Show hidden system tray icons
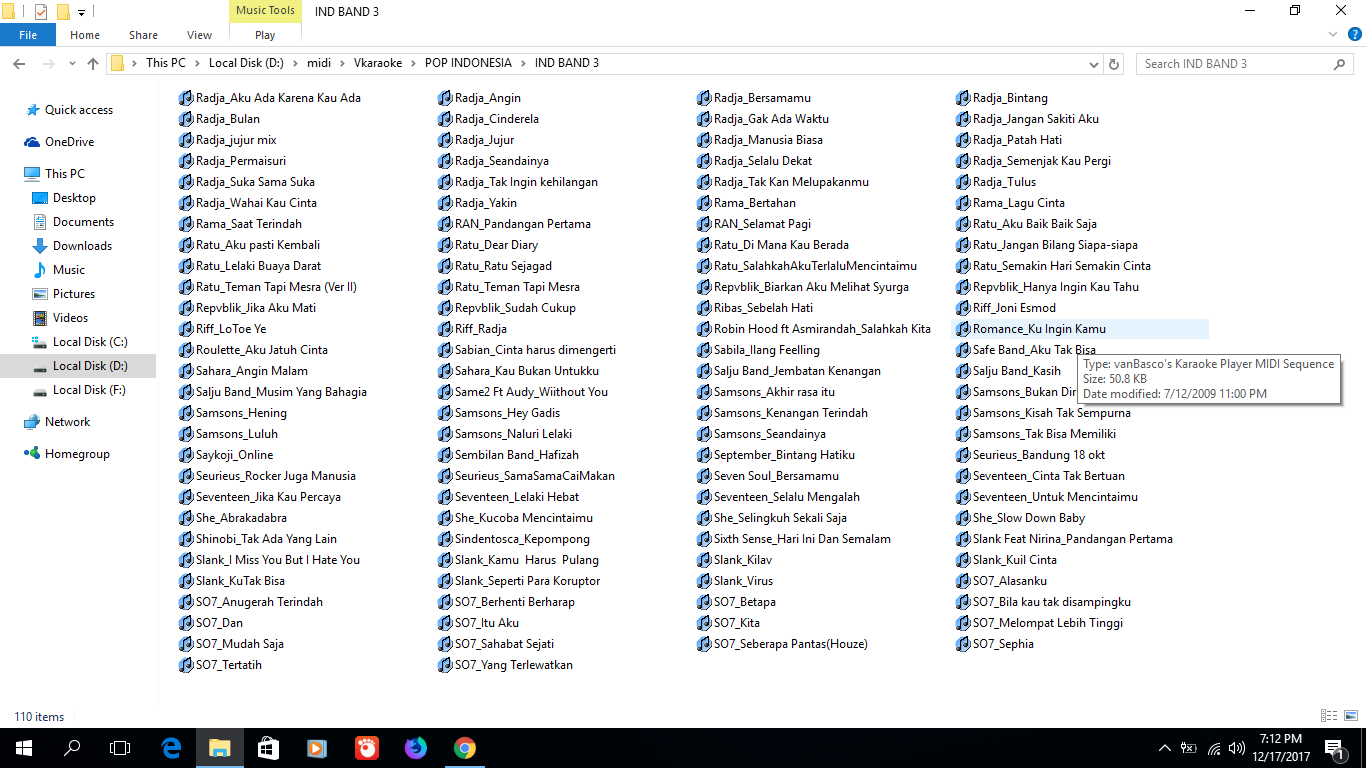 coord(1164,748)
